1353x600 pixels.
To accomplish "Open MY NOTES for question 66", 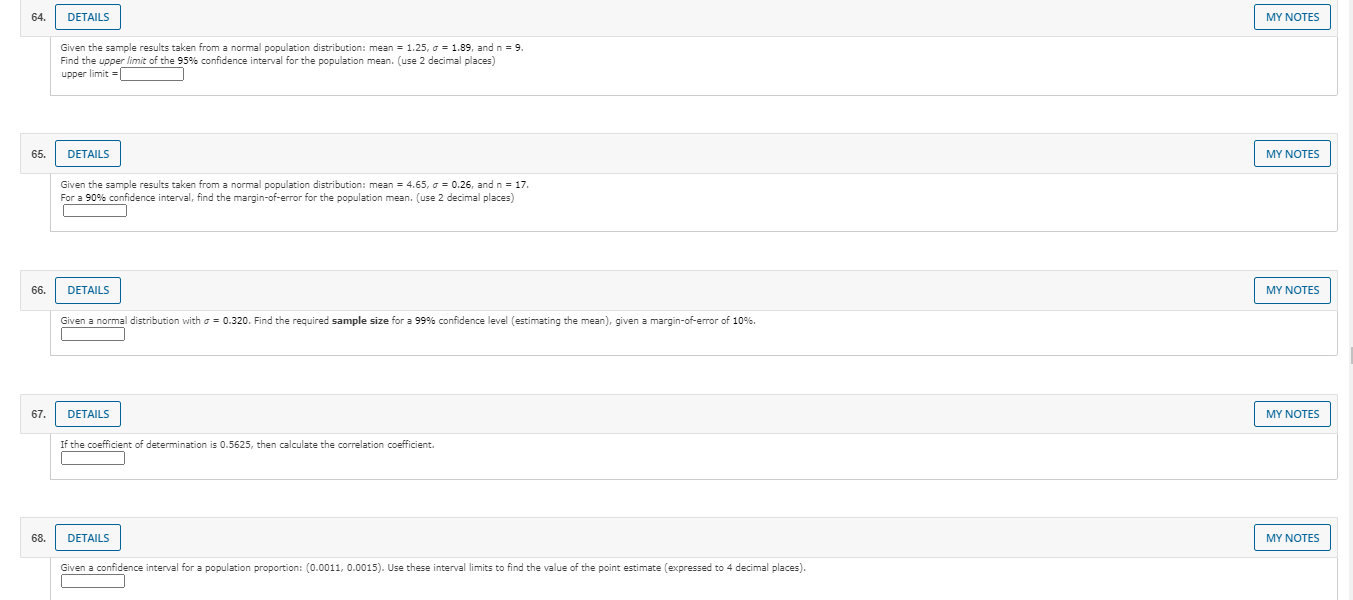I will point(1292,289).
